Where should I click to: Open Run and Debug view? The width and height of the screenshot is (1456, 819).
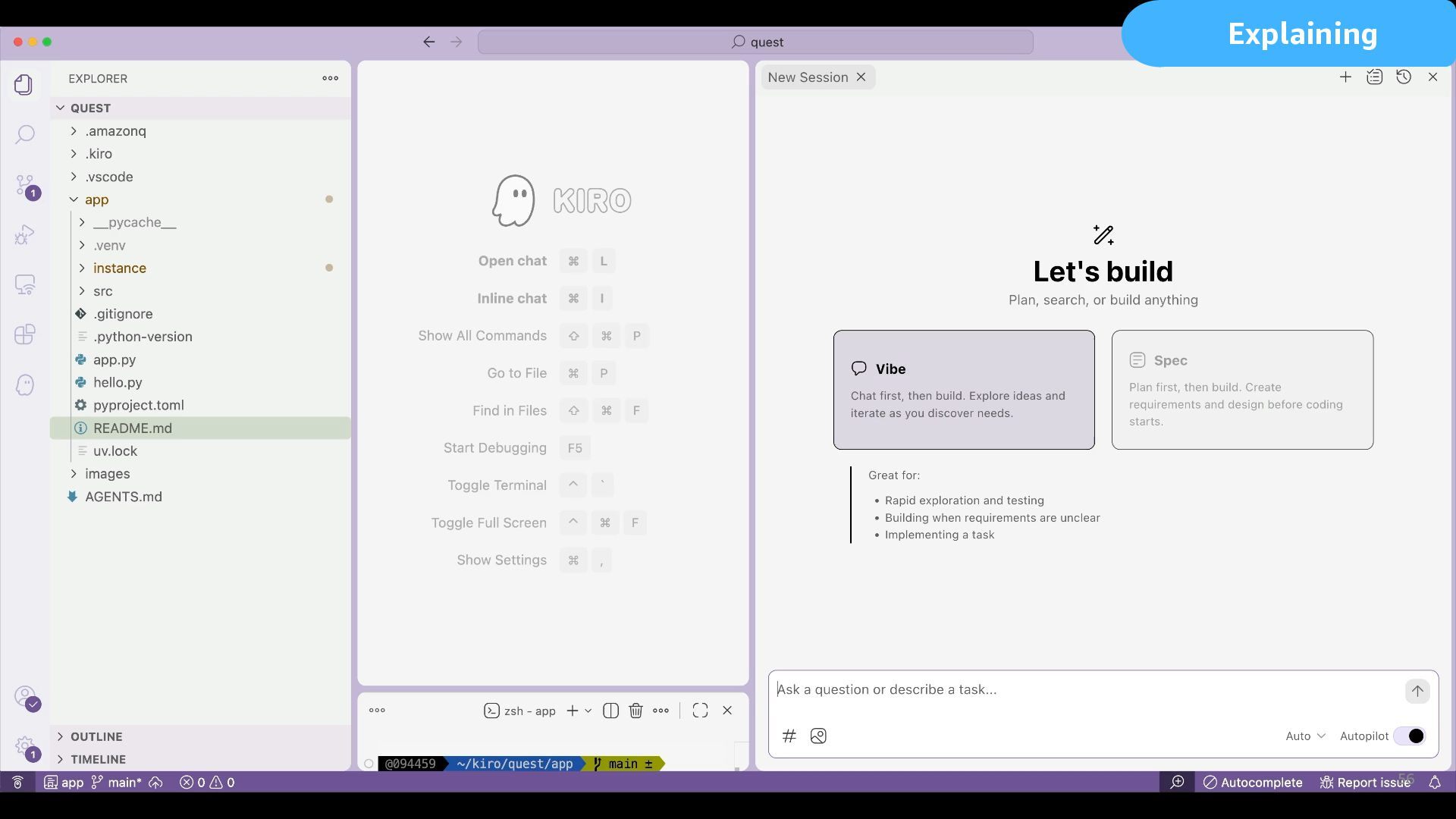[x=24, y=234]
